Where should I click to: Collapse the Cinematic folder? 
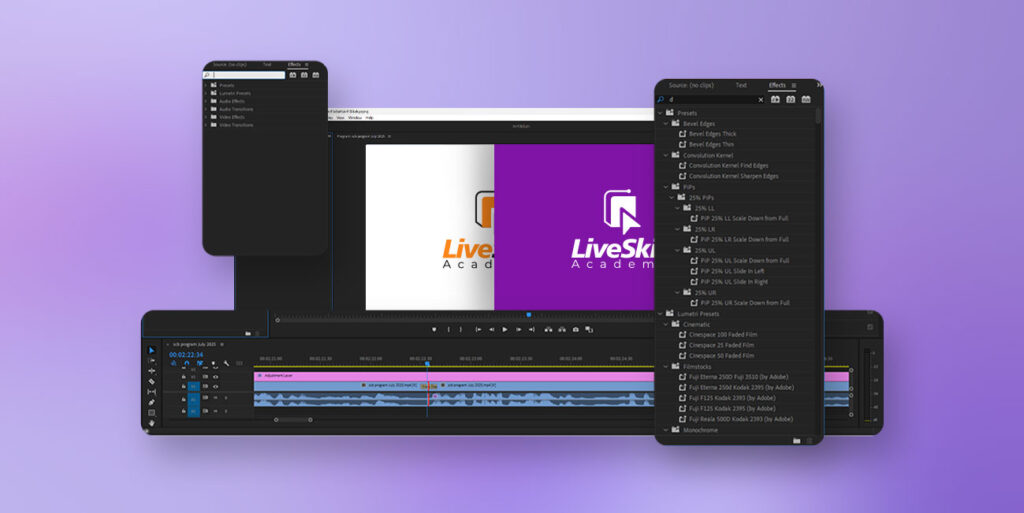[x=667, y=324]
